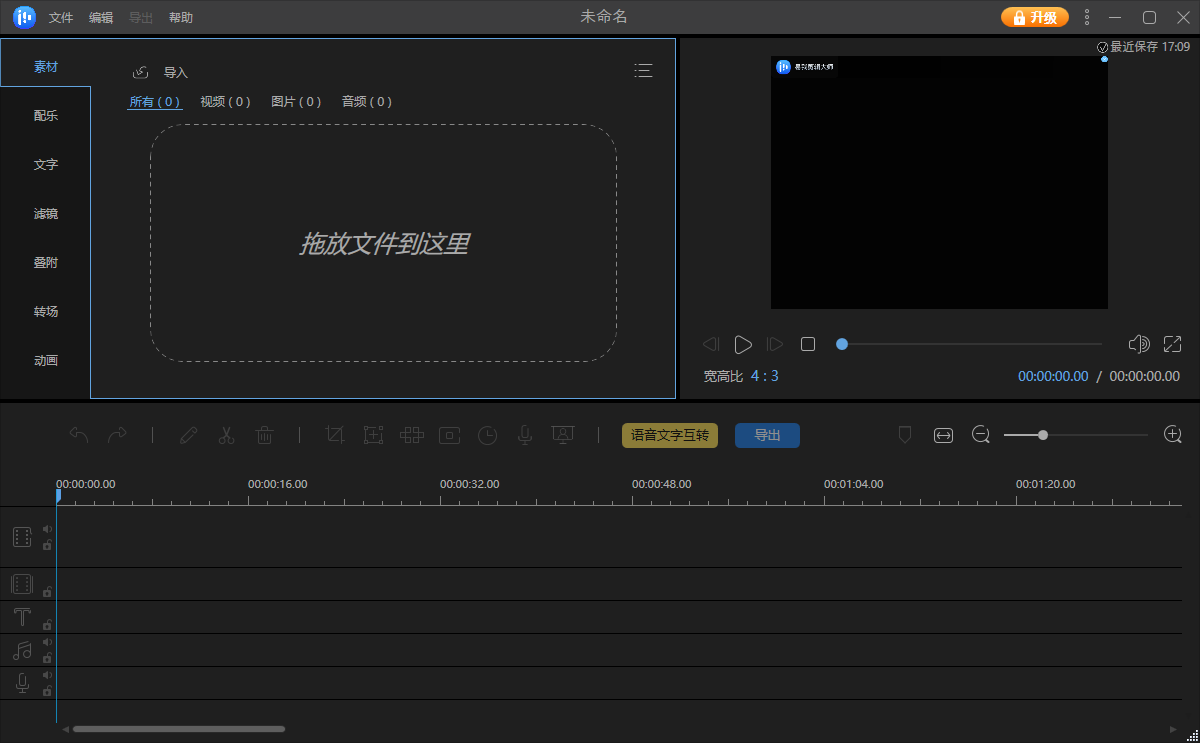Click the preview playback progress slider

970,344
